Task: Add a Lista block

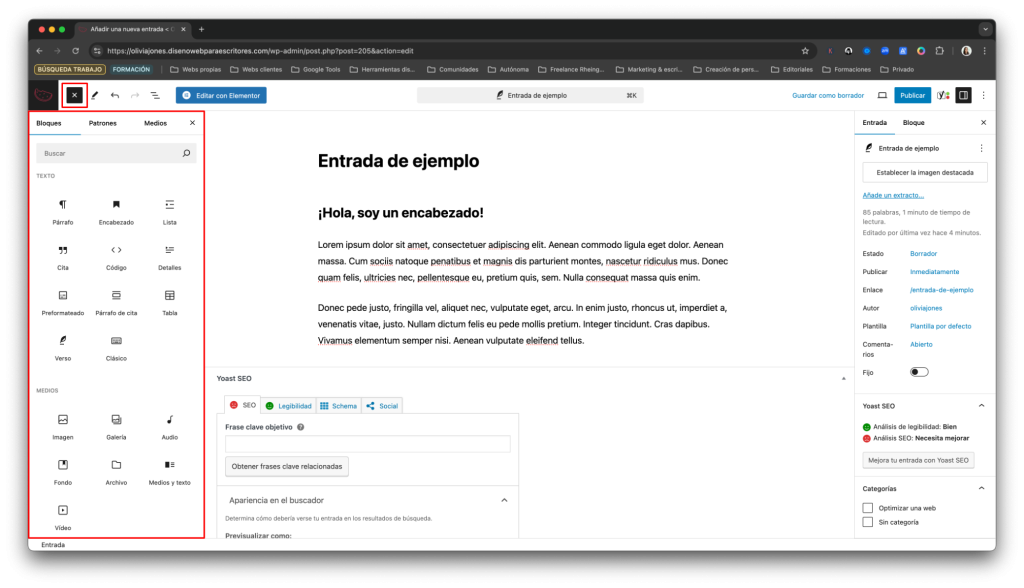Action: (x=169, y=210)
